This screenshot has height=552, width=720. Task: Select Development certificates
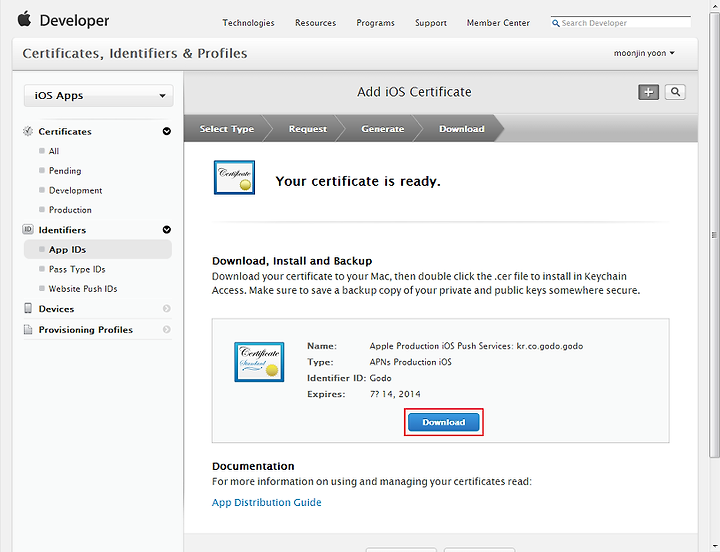pyautogui.click(x=76, y=190)
